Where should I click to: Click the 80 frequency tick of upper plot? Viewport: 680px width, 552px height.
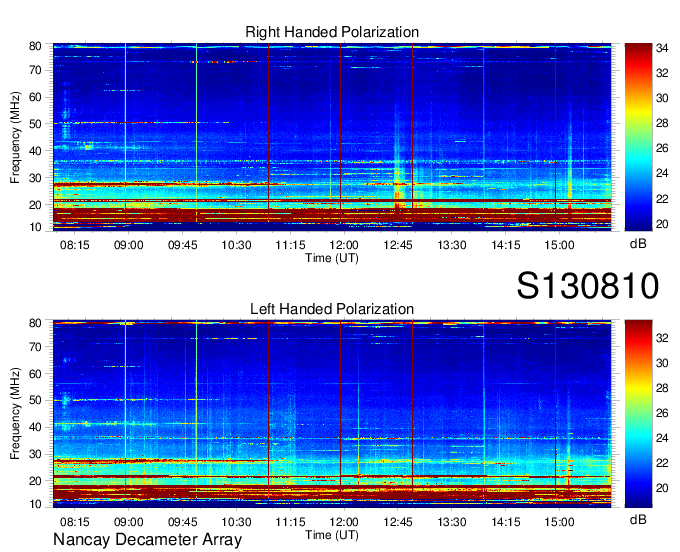tap(35, 46)
